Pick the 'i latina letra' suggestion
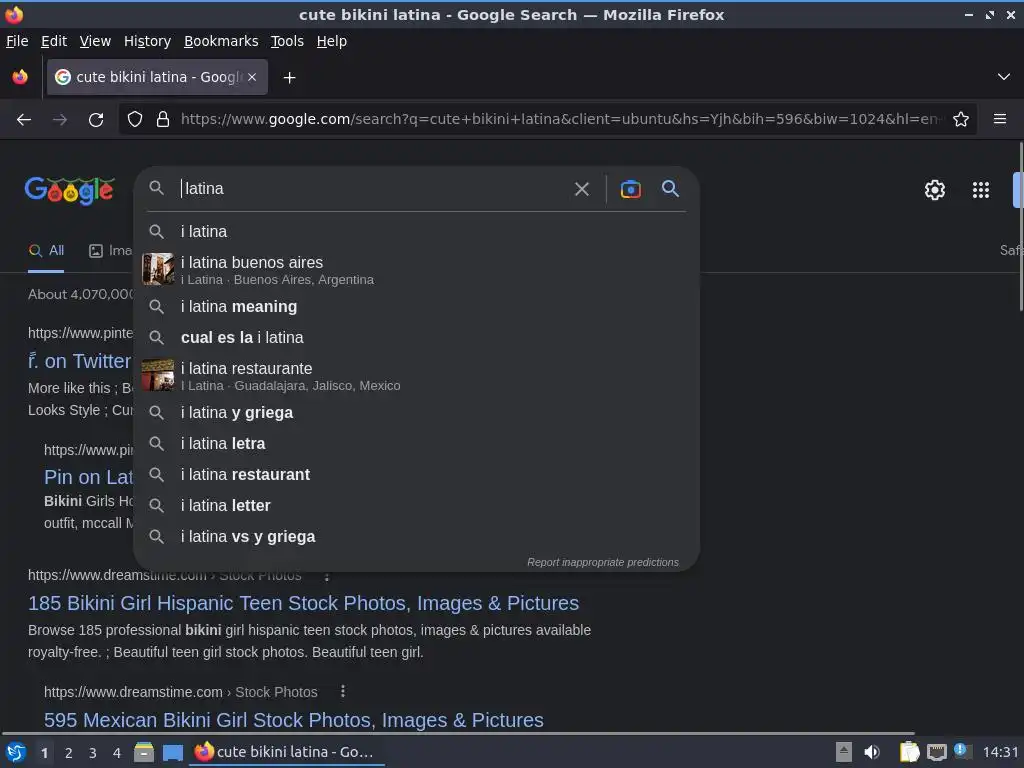This screenshot has width=1024, height=768. point(416,443)
